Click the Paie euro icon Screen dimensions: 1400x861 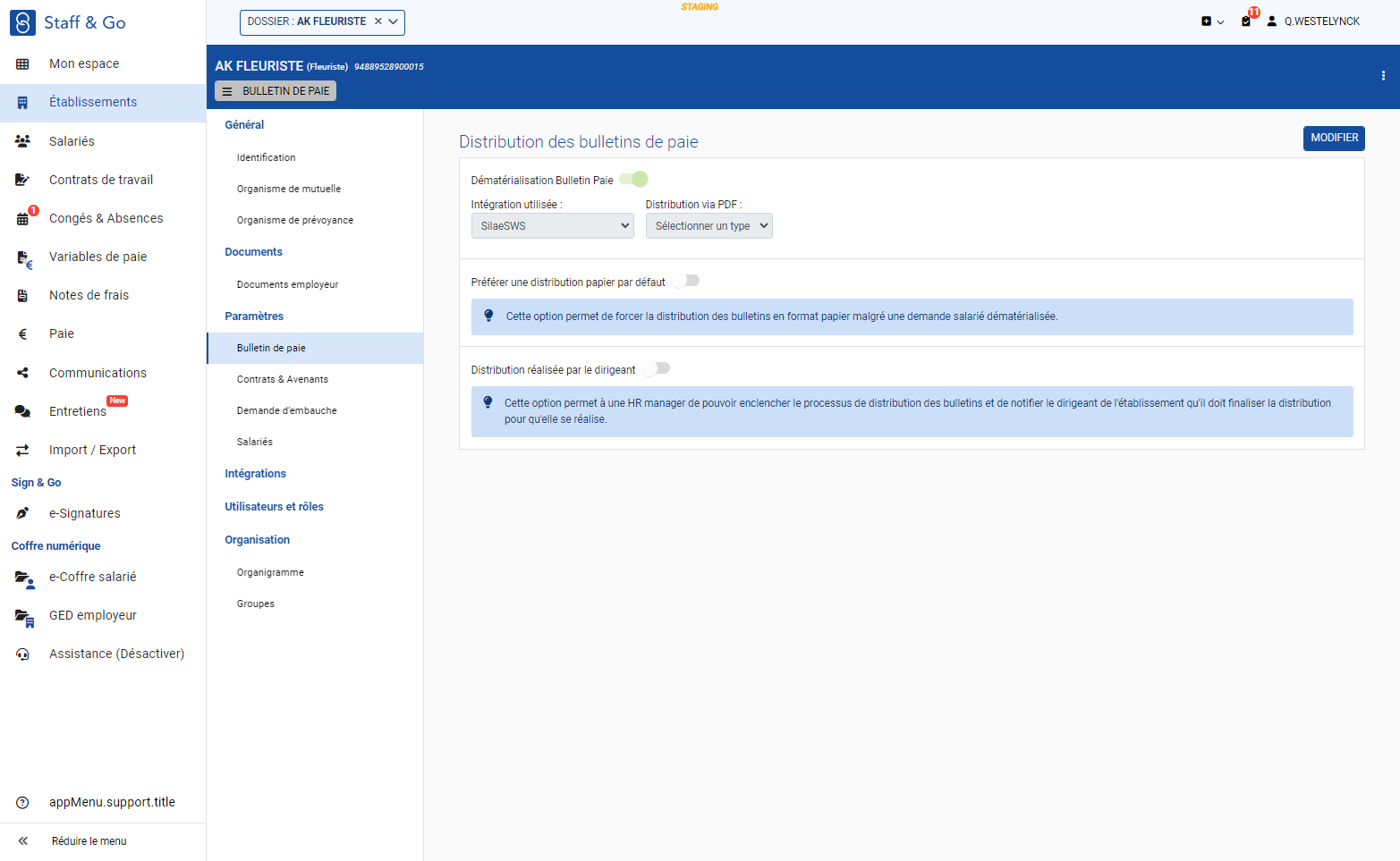22,334
